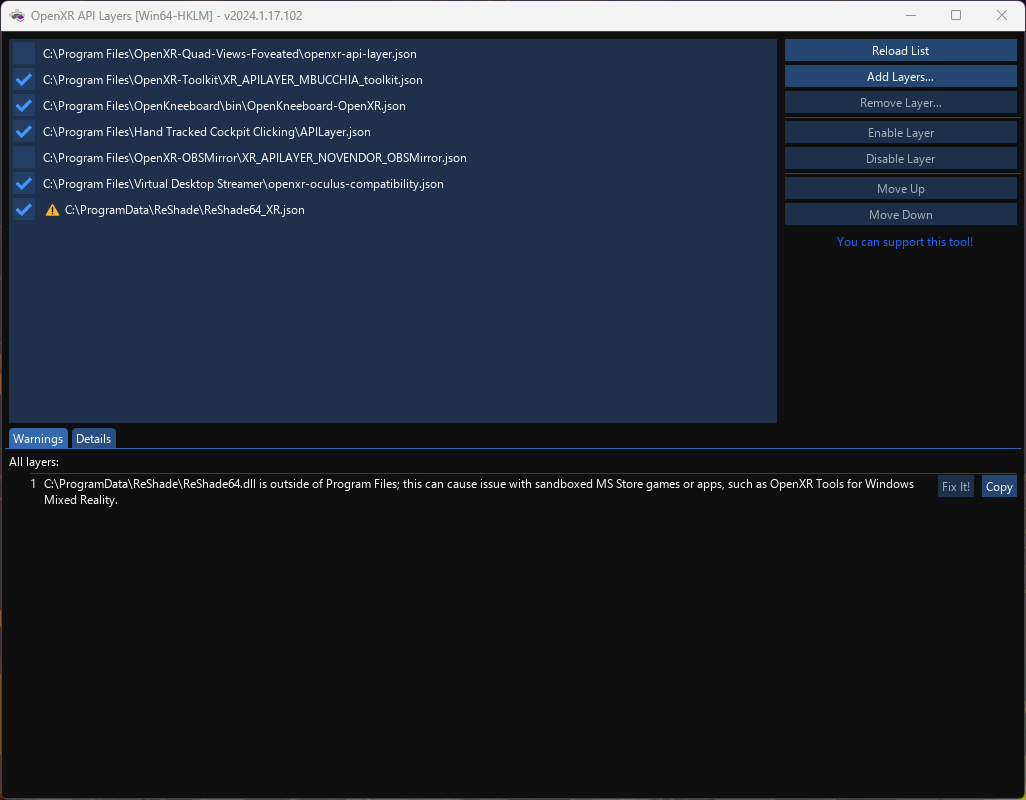Click the ReShade64.dll warning message text

479,492
